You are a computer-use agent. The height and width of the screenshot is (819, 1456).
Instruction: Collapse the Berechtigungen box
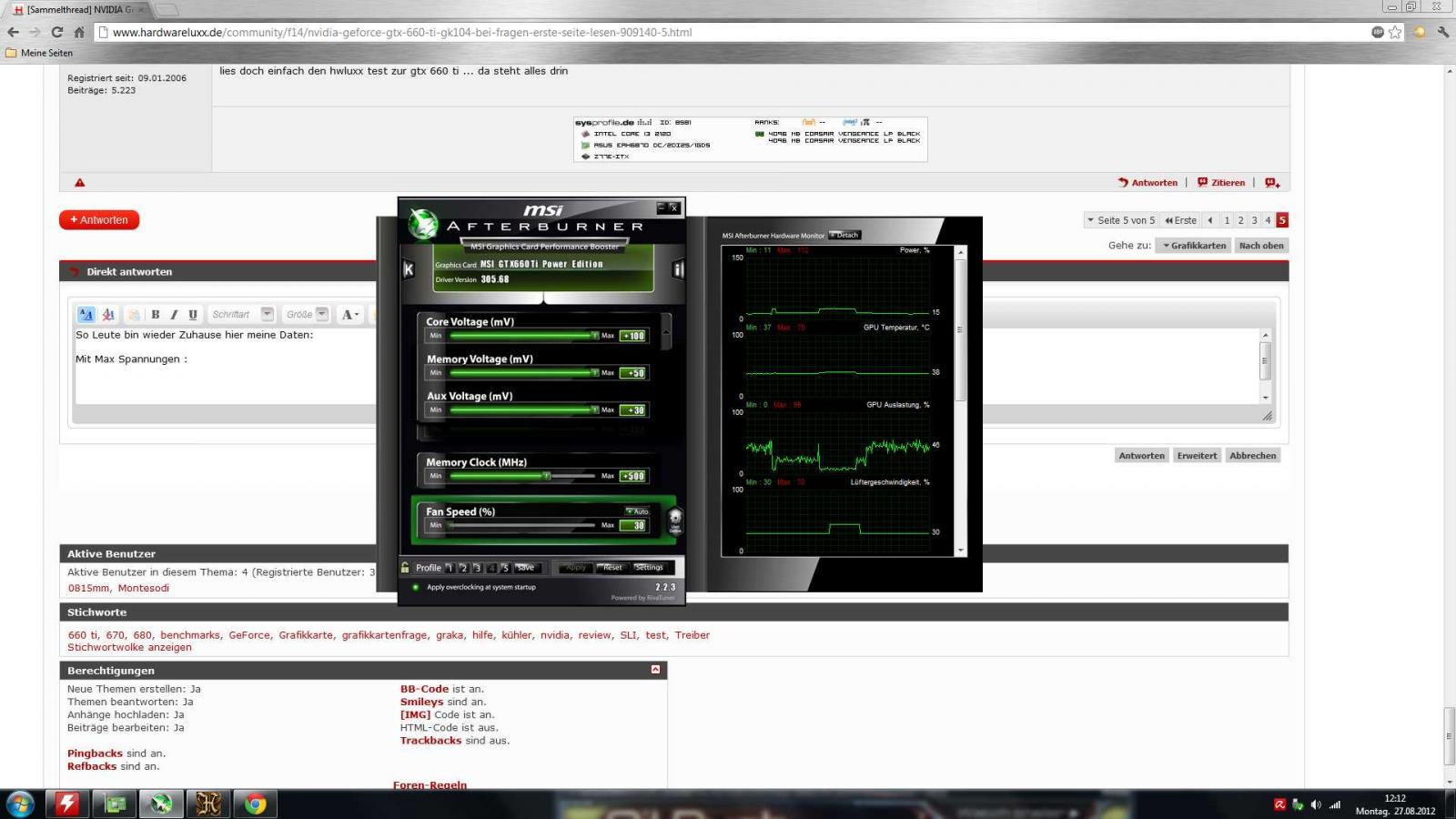pos(655,670)
